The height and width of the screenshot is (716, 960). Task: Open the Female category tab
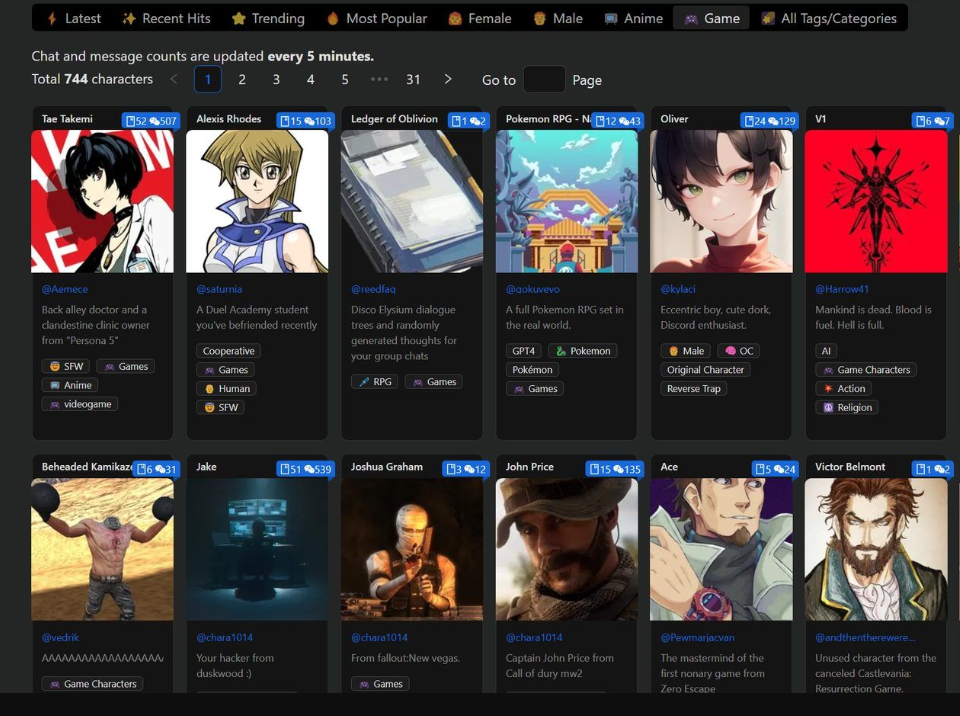479,18
